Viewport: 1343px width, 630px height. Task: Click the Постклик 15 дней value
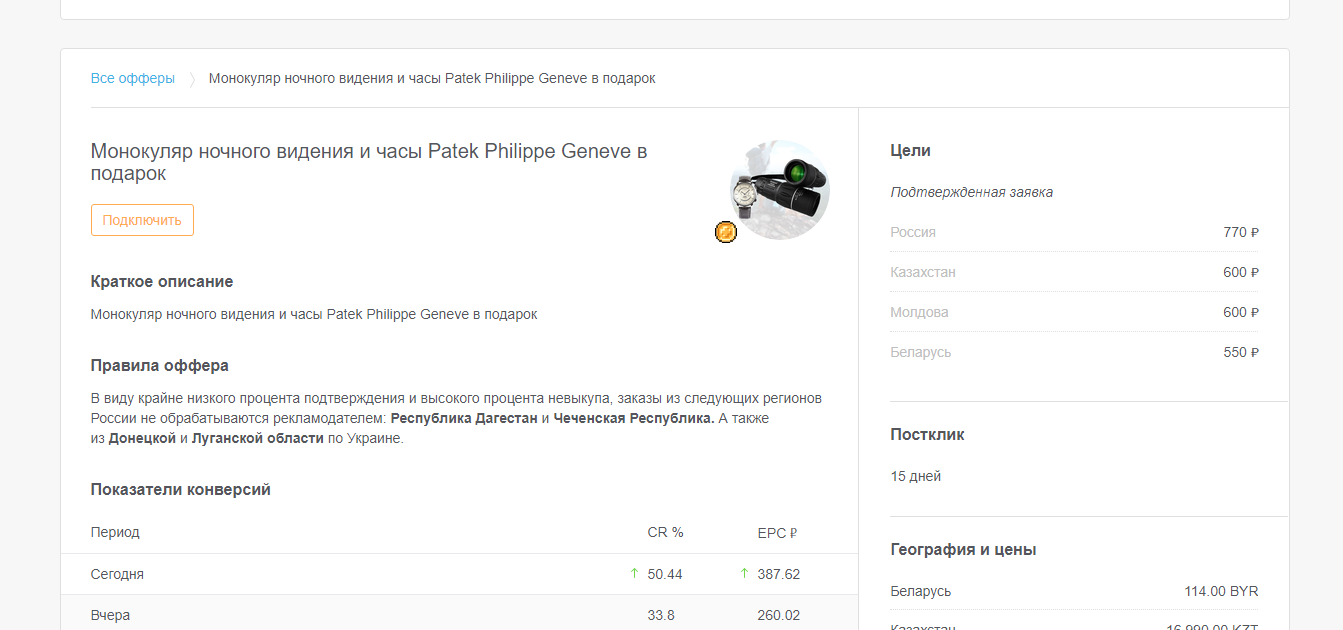[916, 476]
